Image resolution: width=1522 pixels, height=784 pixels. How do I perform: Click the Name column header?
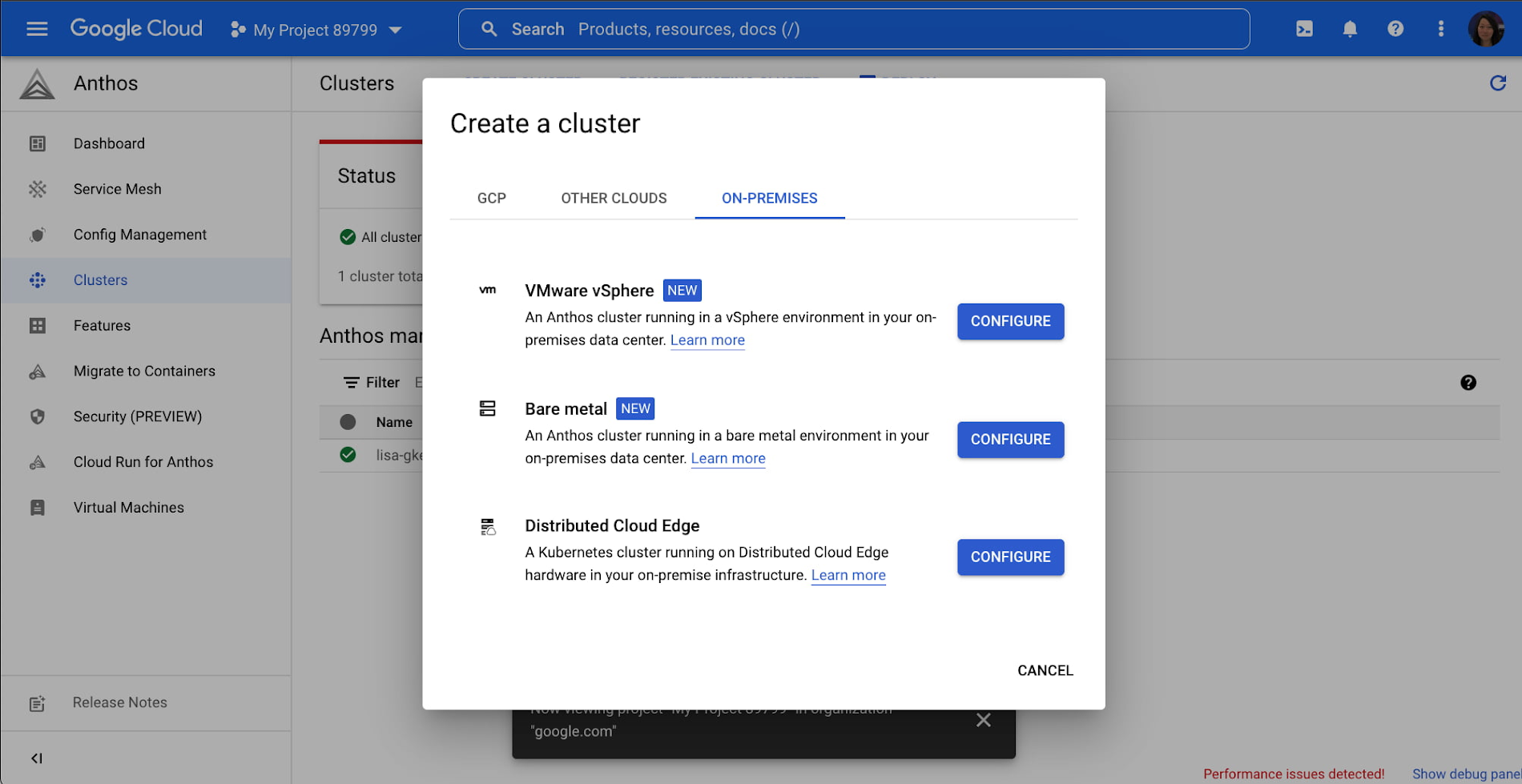394,422
